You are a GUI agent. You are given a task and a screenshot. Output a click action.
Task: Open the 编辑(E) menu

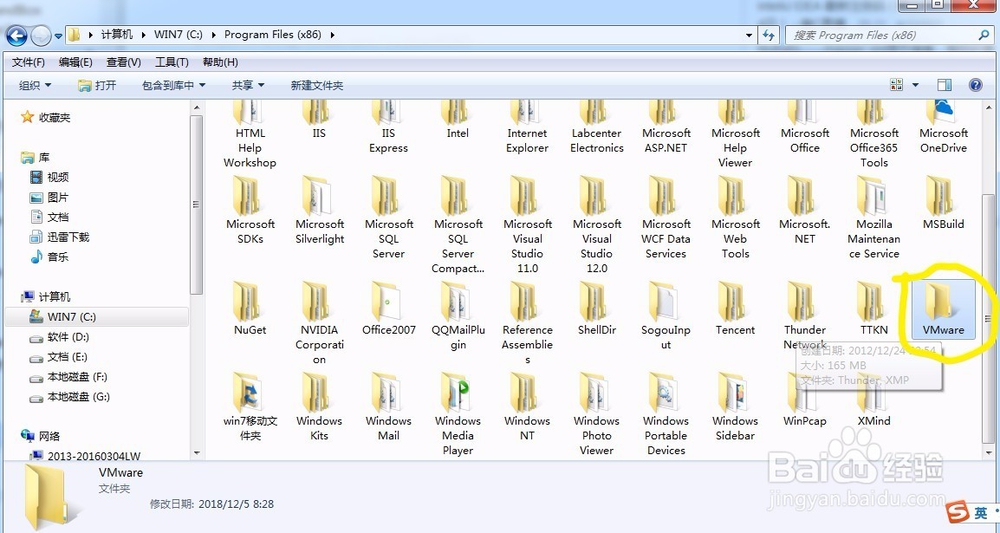[x=75, y=62]
